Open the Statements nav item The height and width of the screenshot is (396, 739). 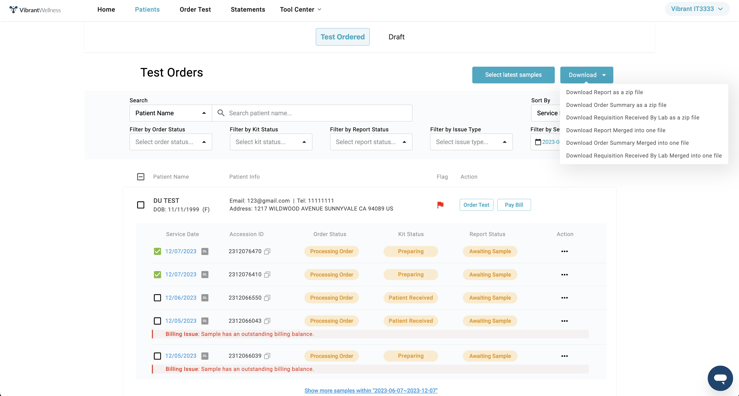248,9
